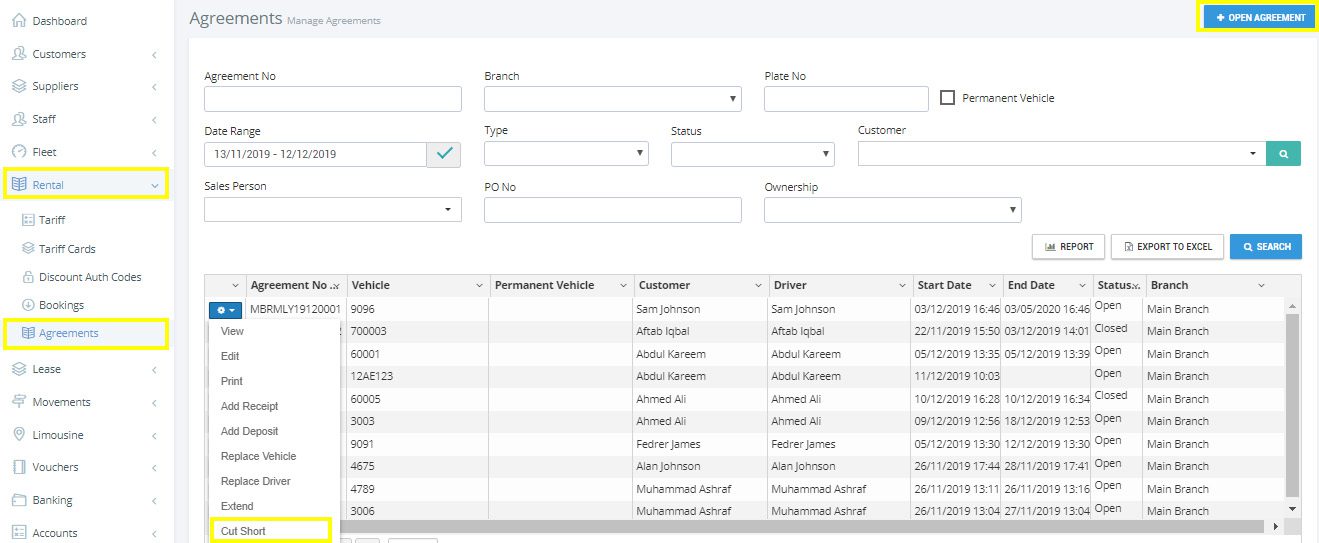Screen dimensions: 1319x543
Task: Open gear action menu for first agreement
Action: [x=224, y=310]
